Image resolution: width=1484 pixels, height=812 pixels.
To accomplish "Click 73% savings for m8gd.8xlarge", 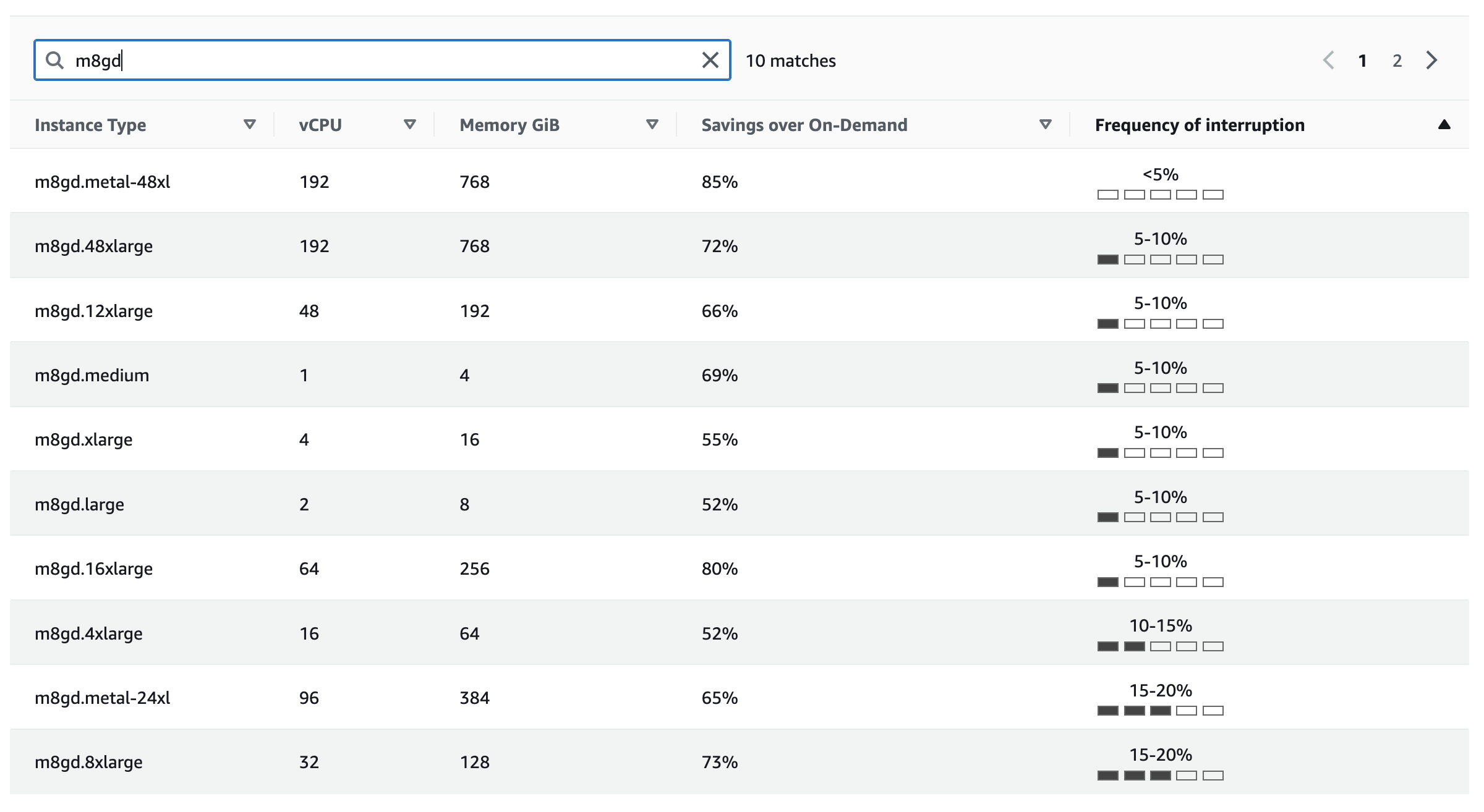I will pos(720,762).
